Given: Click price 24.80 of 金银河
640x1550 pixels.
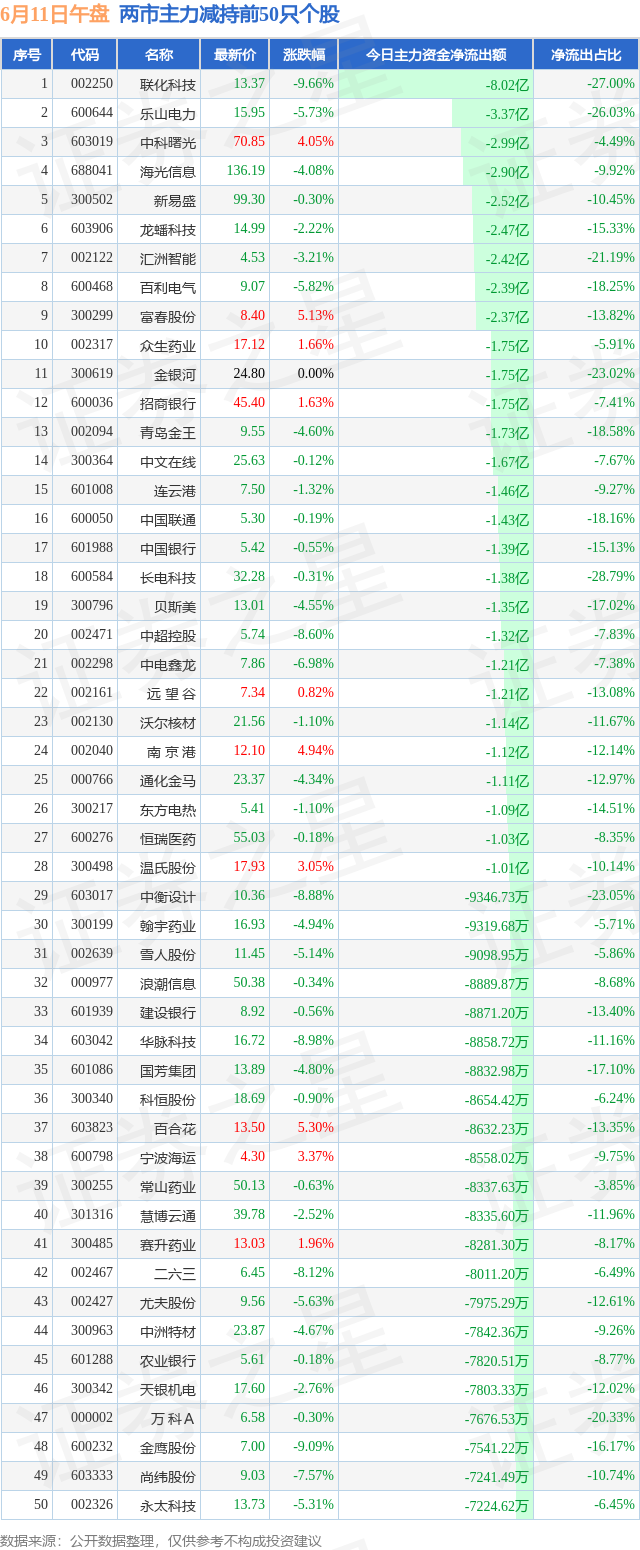Looking at the screenshot, I should (248, 374).
